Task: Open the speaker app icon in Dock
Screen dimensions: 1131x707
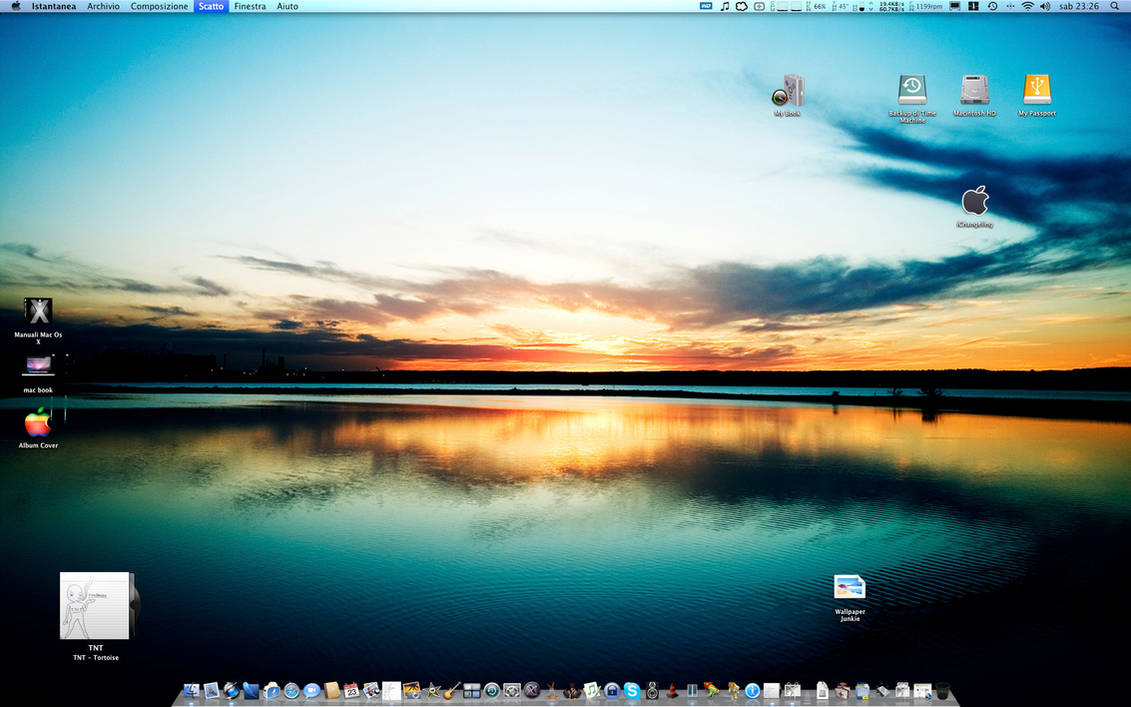Action: point(652,691)
